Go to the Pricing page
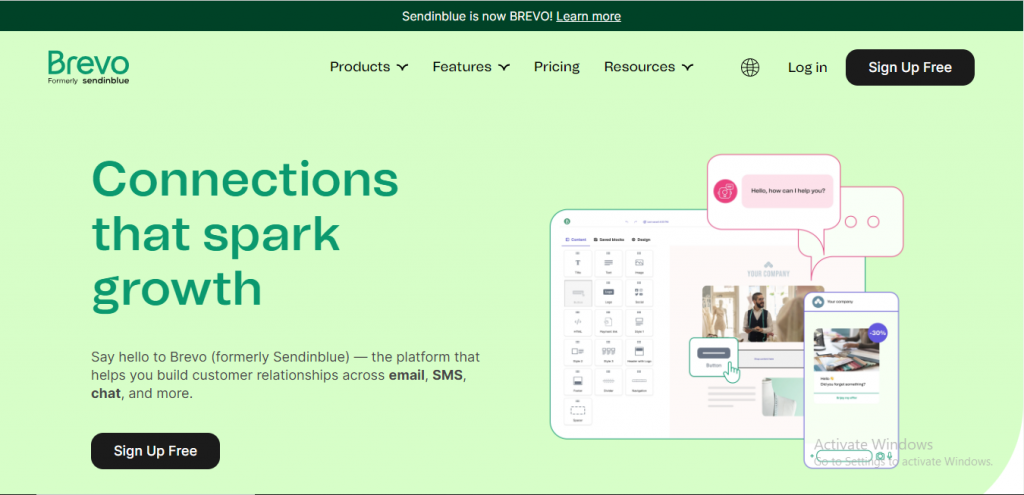1024x495 pixels. point(556,67)
